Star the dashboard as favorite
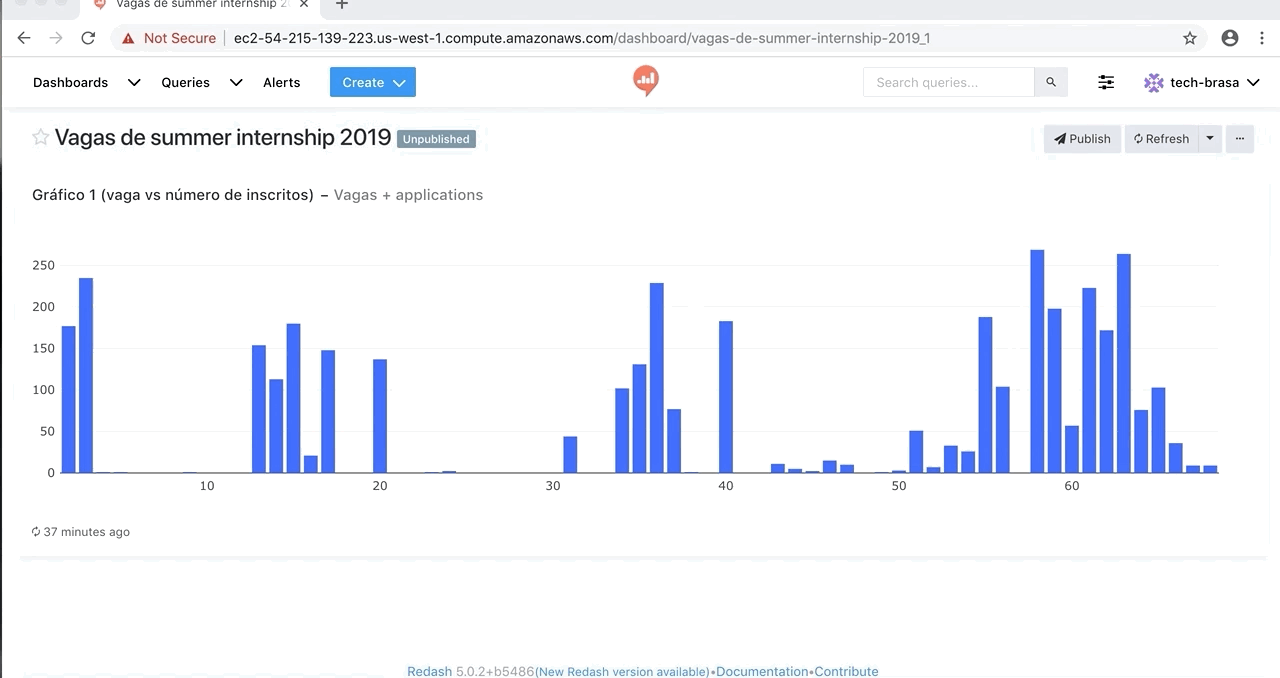Image resolution: width=1280 pixels, height=678 pixels. coord(41,138)
